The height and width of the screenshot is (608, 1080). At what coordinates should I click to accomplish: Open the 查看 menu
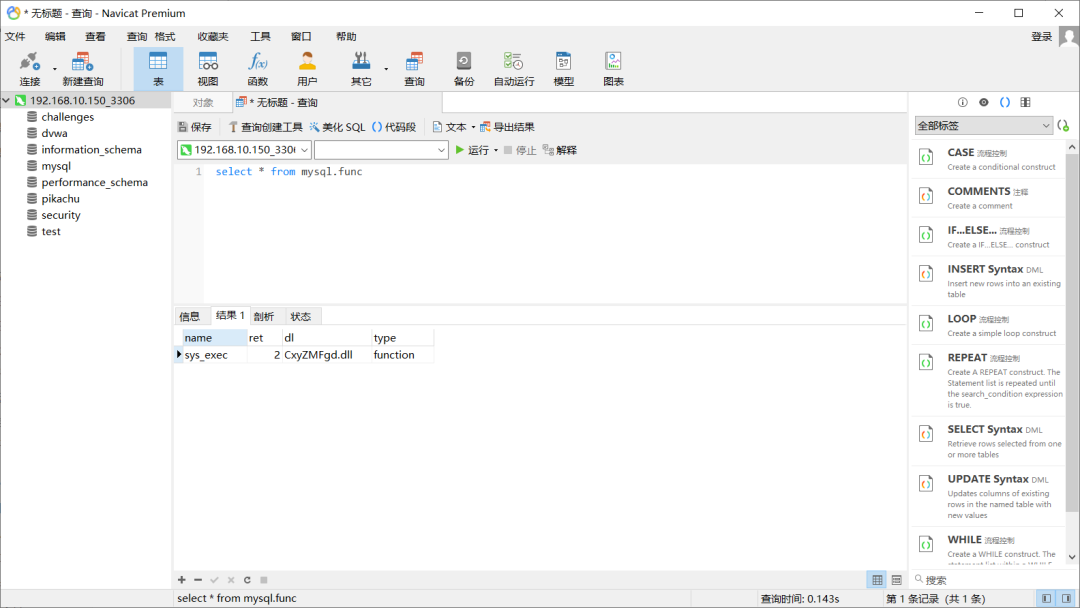coord(95,36)
